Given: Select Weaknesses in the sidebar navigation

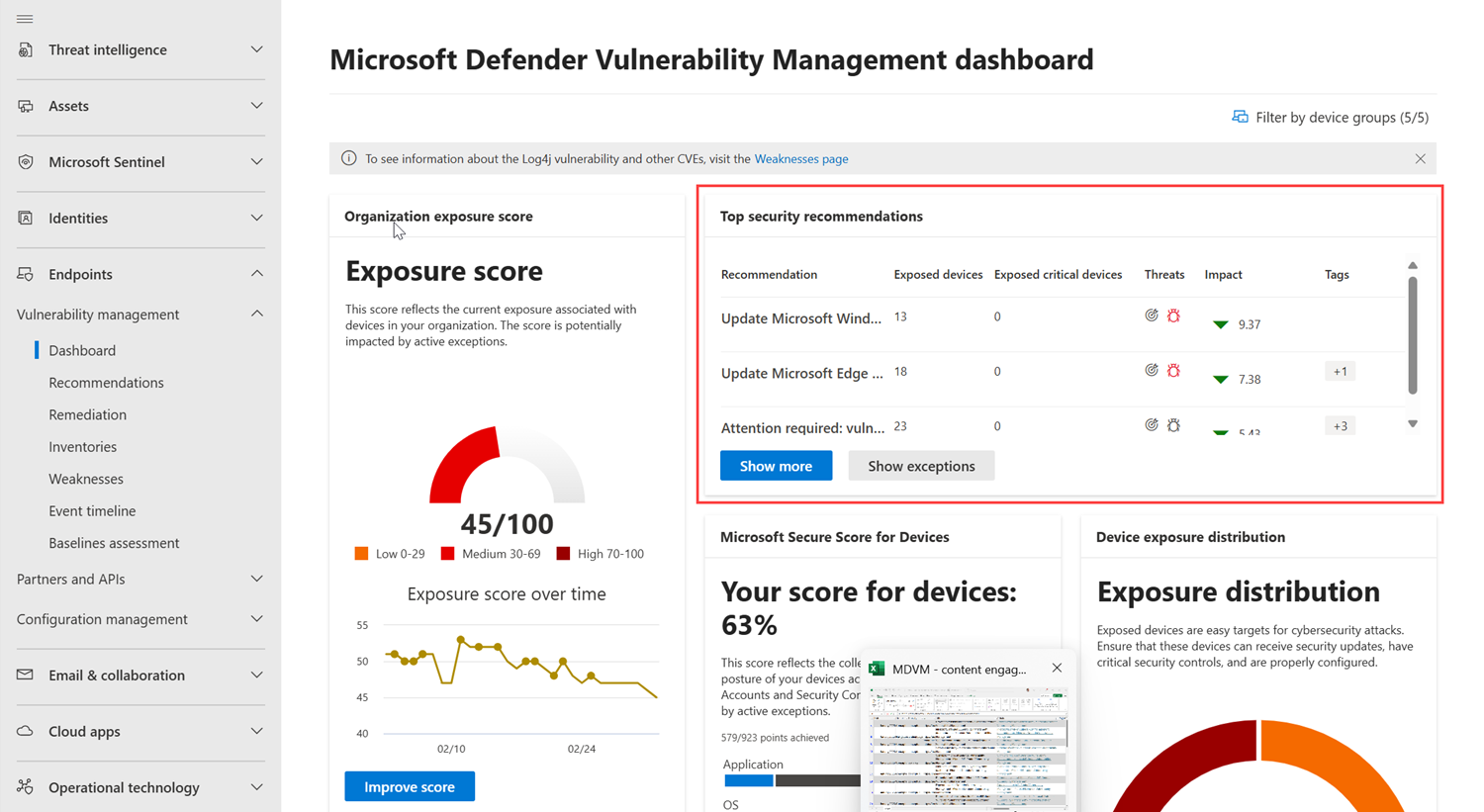Looking at the screenshot, I should (86, 479).
